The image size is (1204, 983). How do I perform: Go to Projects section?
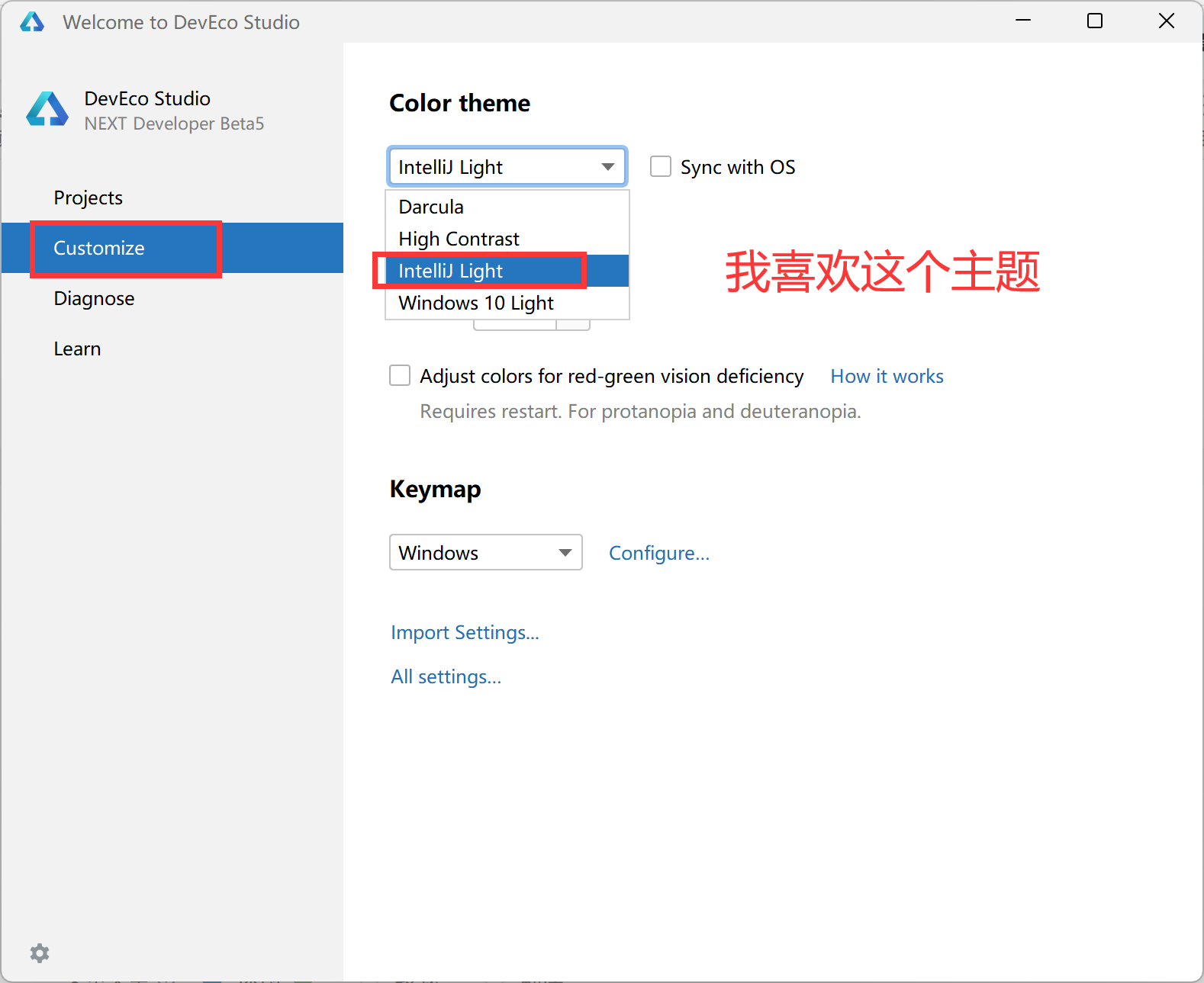tap(172, 198)
